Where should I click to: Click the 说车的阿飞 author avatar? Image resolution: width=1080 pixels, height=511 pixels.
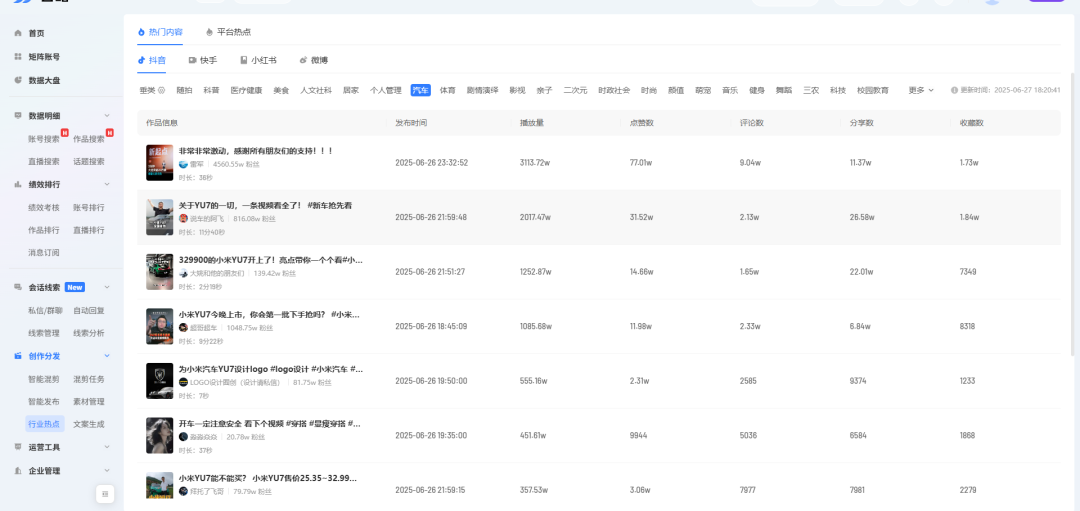click(183, 218)
